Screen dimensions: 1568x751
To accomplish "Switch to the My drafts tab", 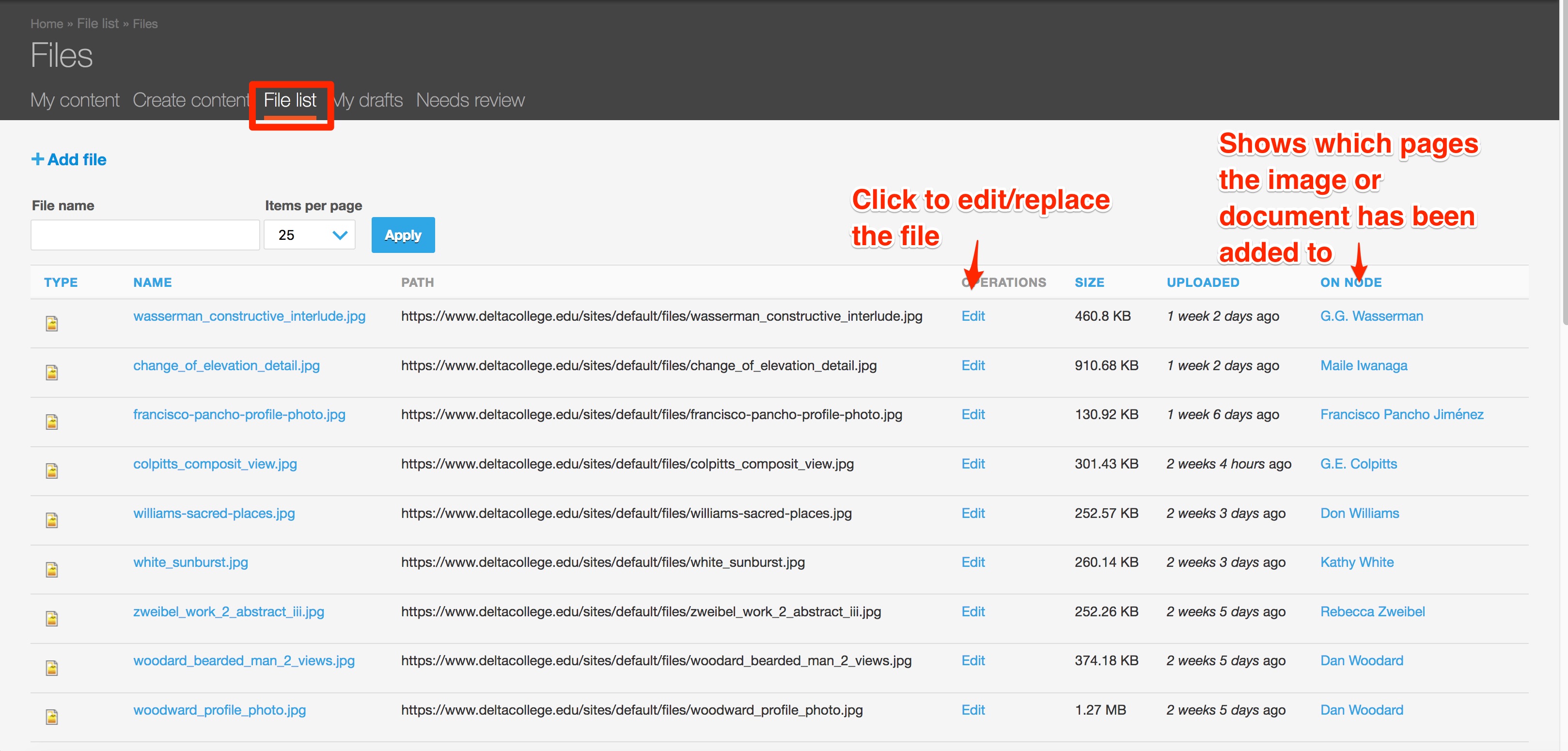I will tap(369, 100).
